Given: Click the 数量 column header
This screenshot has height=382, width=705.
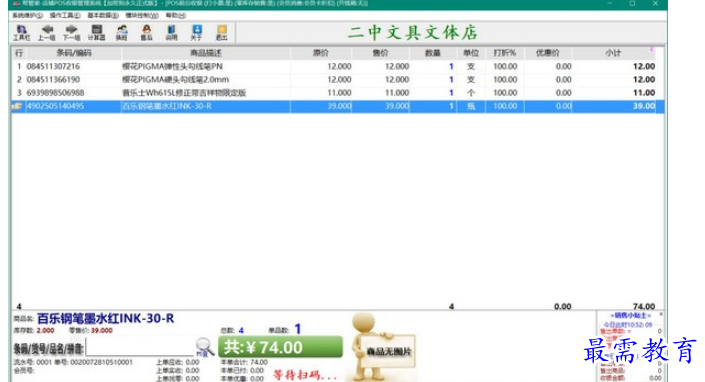Looking at the screenshot, I should pyautogui.click(x=433, y=53).
